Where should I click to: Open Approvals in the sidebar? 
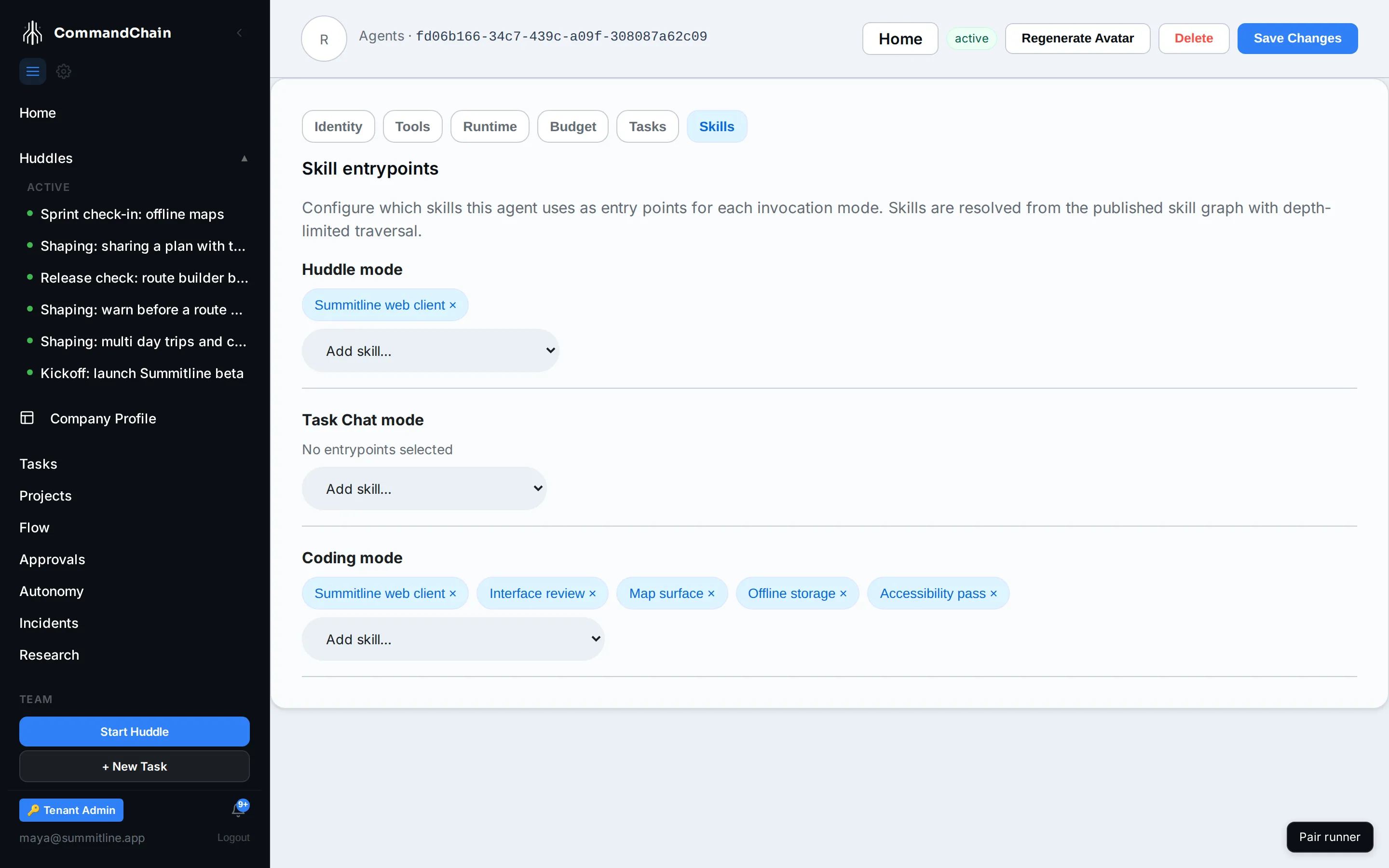pos(52,559)
